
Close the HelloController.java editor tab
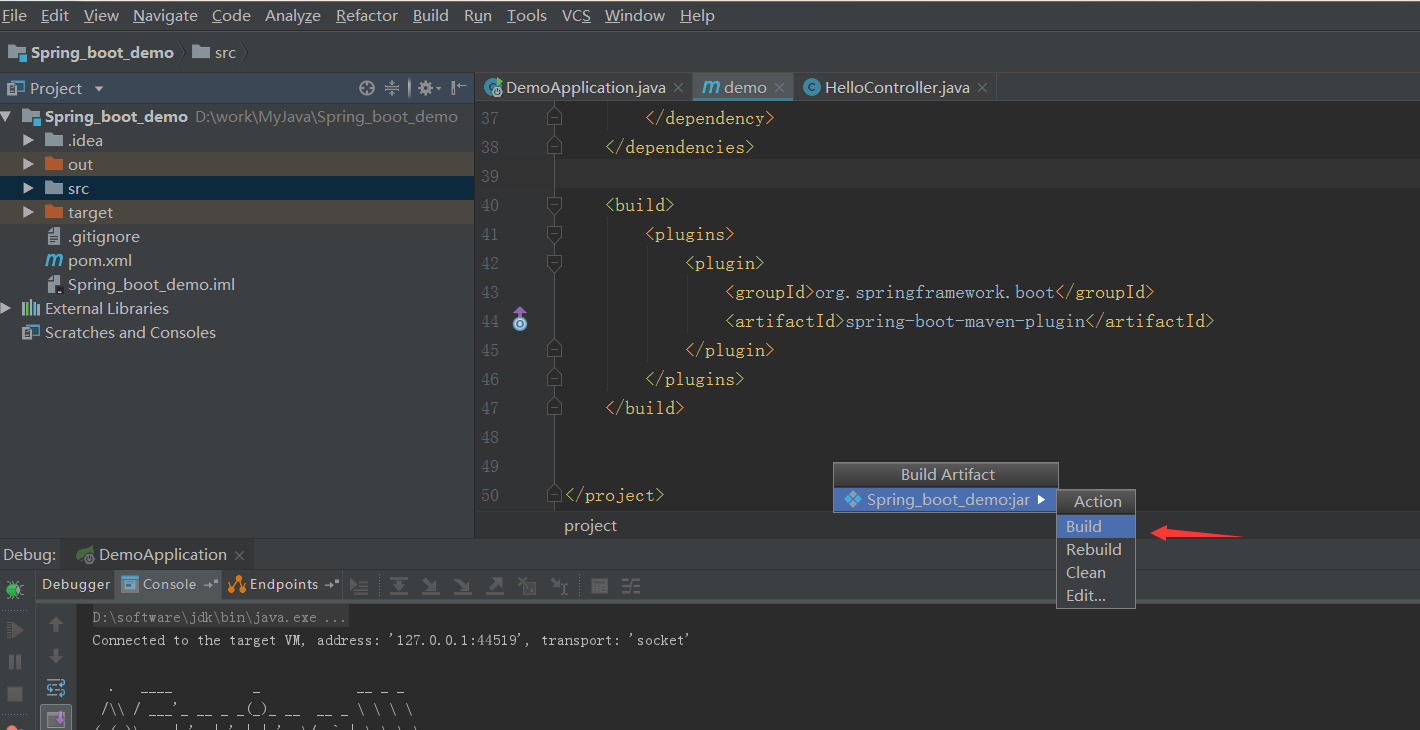982,88
